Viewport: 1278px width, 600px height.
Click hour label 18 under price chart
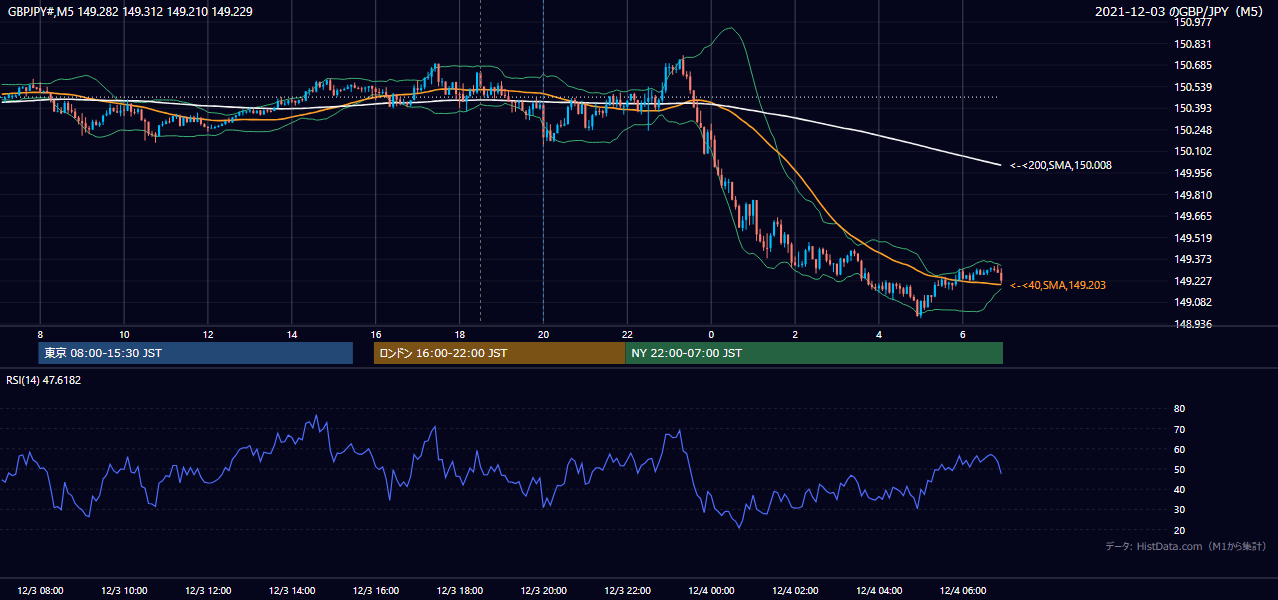[459, 334]
